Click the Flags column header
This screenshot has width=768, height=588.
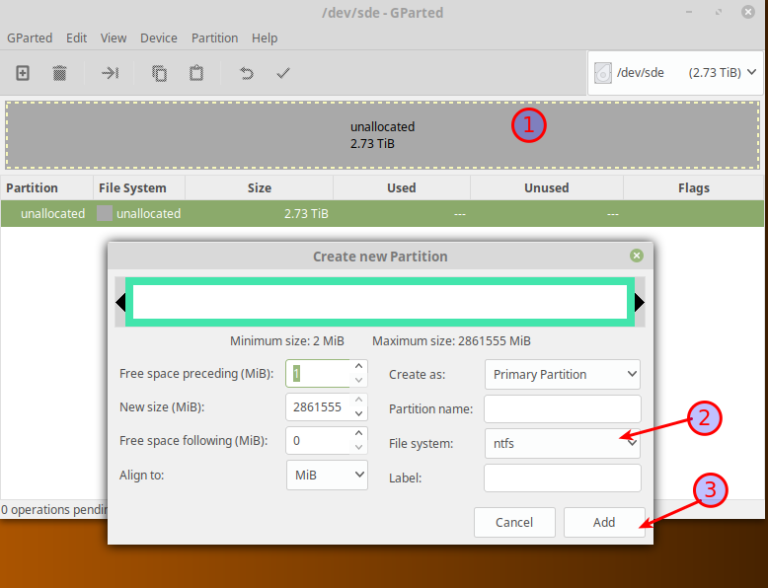click(x=694, y=188)
